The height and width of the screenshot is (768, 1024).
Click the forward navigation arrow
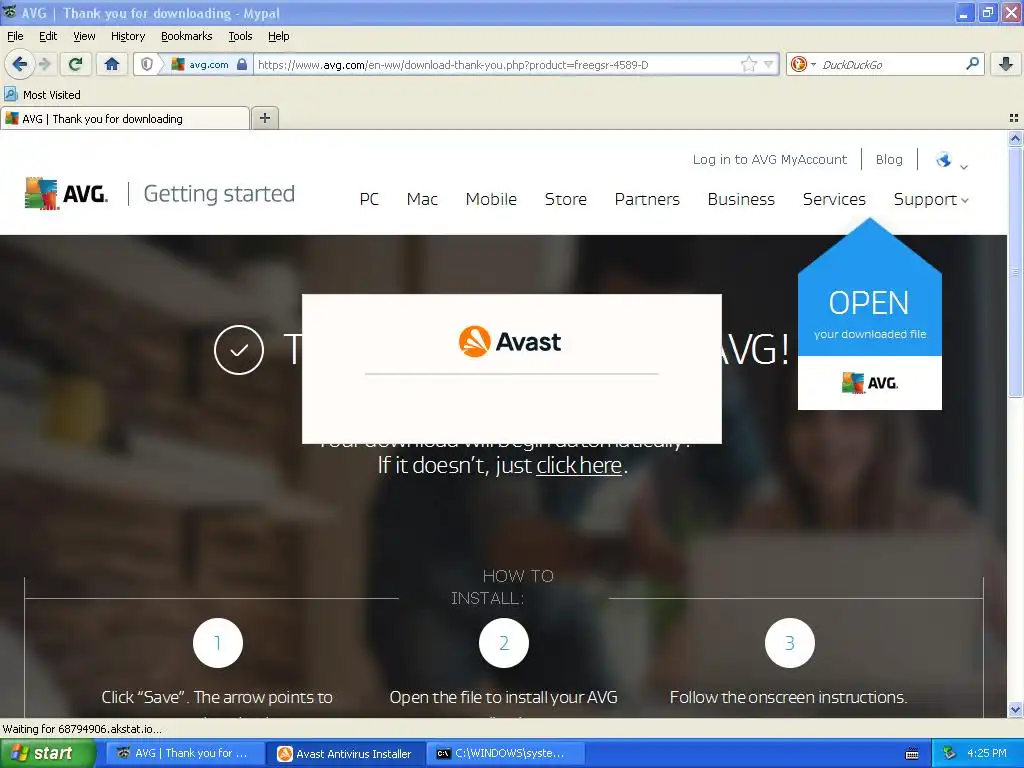[44, 64]
